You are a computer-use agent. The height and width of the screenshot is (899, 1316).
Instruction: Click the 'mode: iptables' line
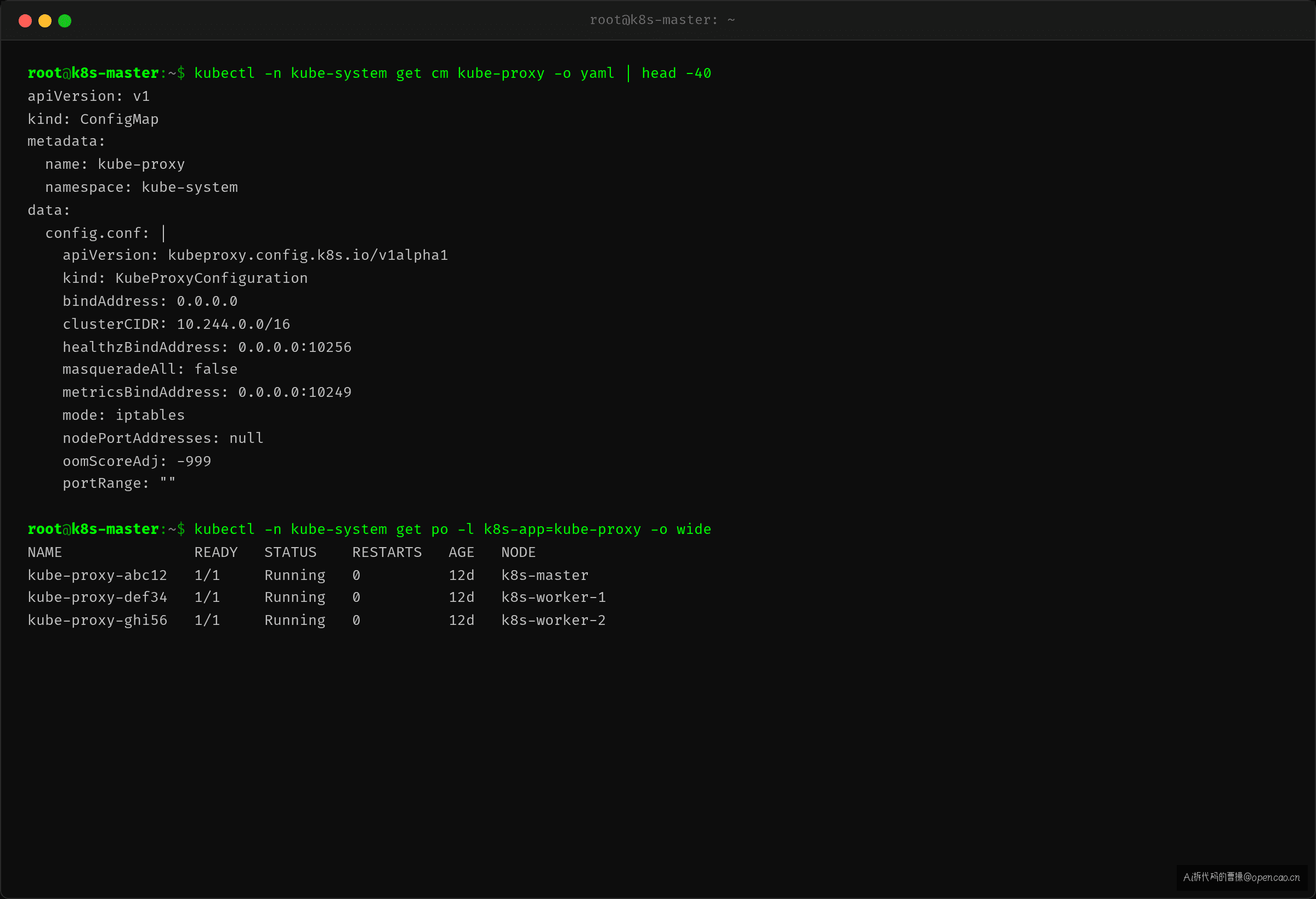click(x=124, y=415)
